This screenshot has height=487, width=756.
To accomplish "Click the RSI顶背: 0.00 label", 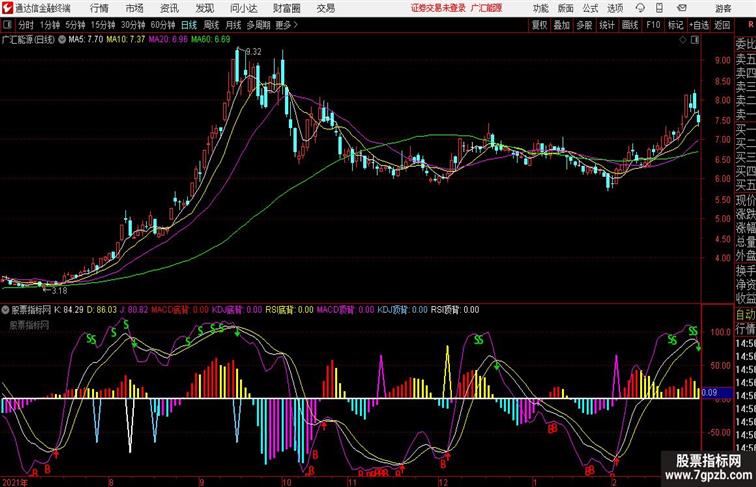I will 455,310.
